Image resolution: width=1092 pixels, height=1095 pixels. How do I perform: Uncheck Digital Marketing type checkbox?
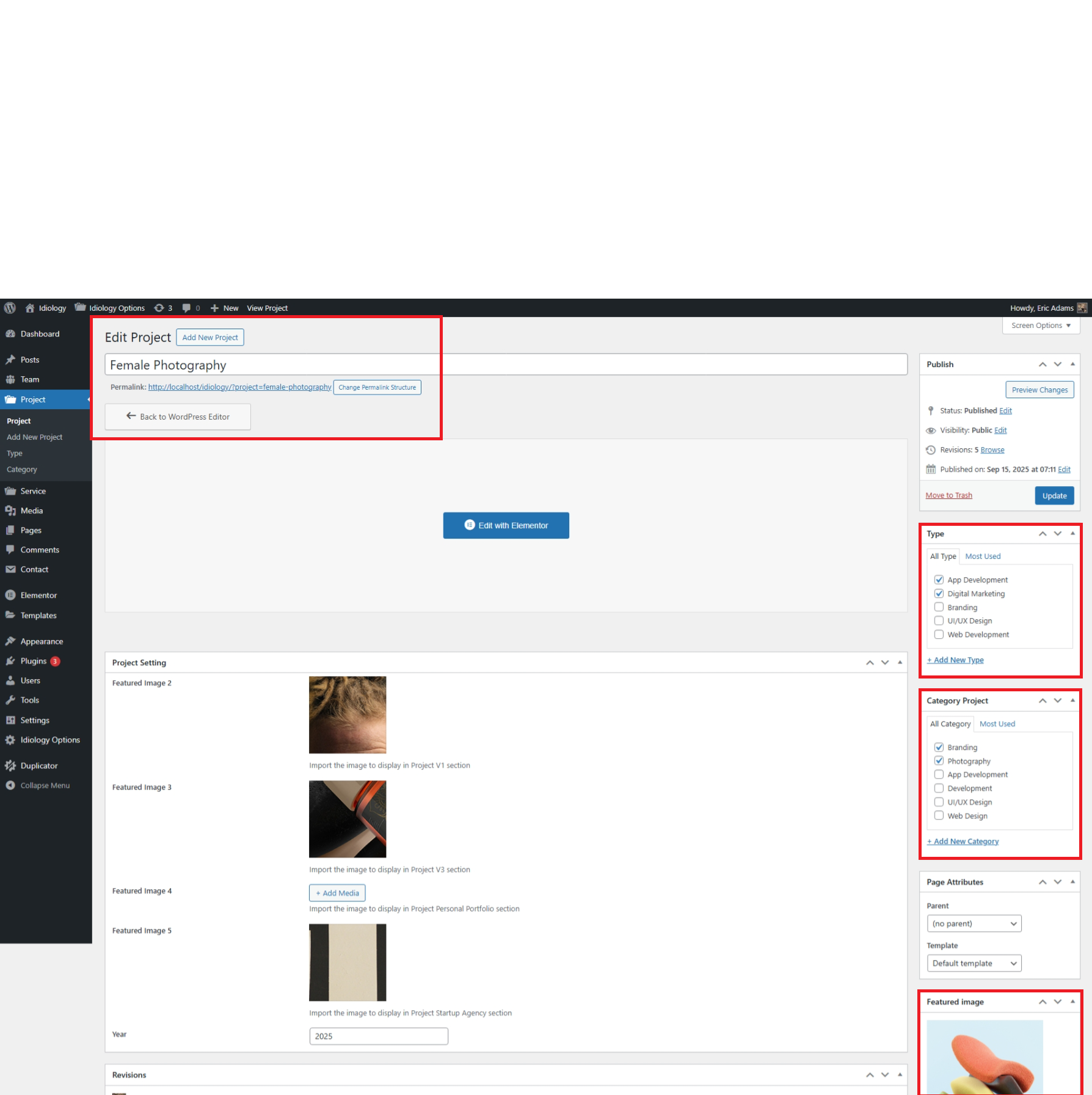939,594
